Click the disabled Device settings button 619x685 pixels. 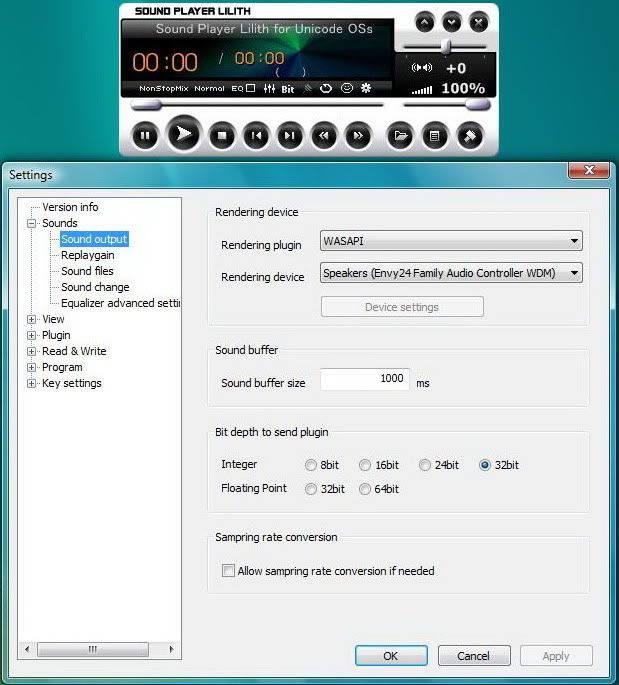pyautogui.click(x=402, y=307)
